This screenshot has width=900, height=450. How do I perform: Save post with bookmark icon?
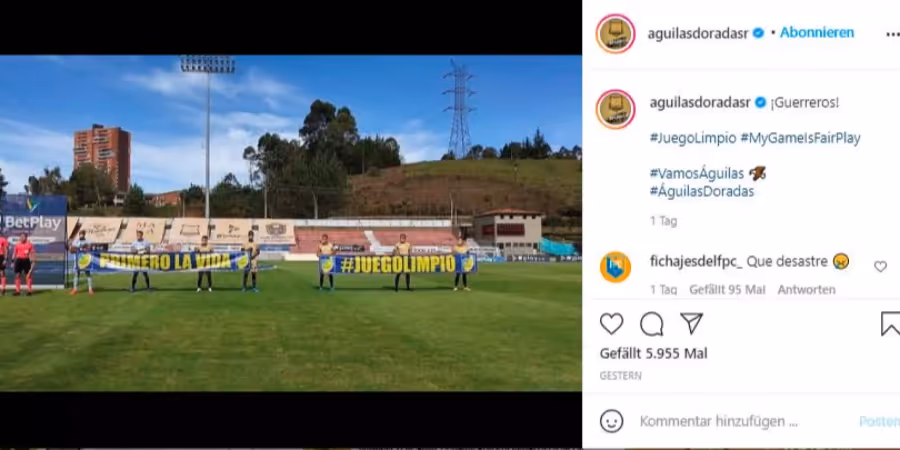[890, 324]
